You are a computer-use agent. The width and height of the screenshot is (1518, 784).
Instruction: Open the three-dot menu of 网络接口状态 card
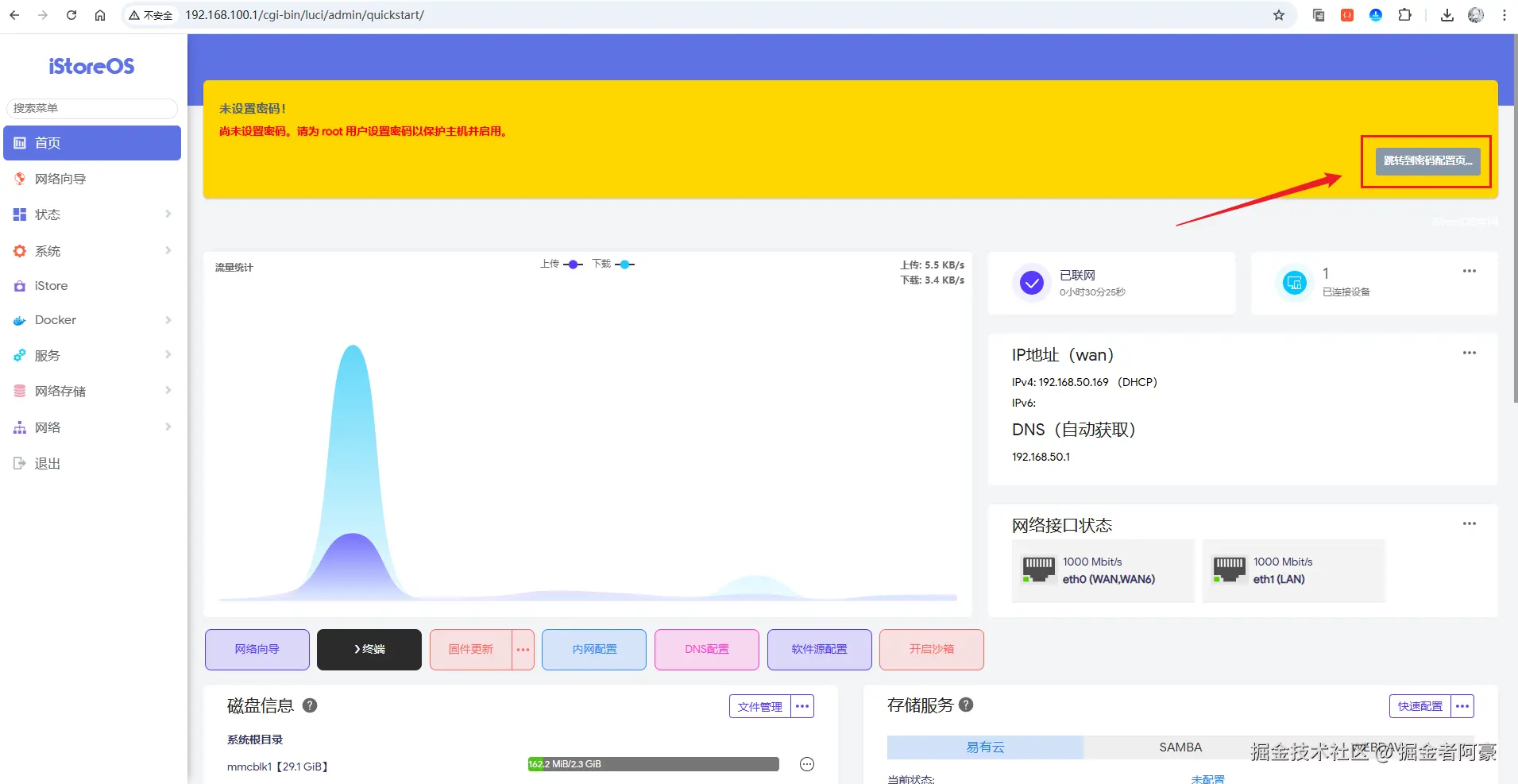pyautogui.click(x=1470, y=523)
